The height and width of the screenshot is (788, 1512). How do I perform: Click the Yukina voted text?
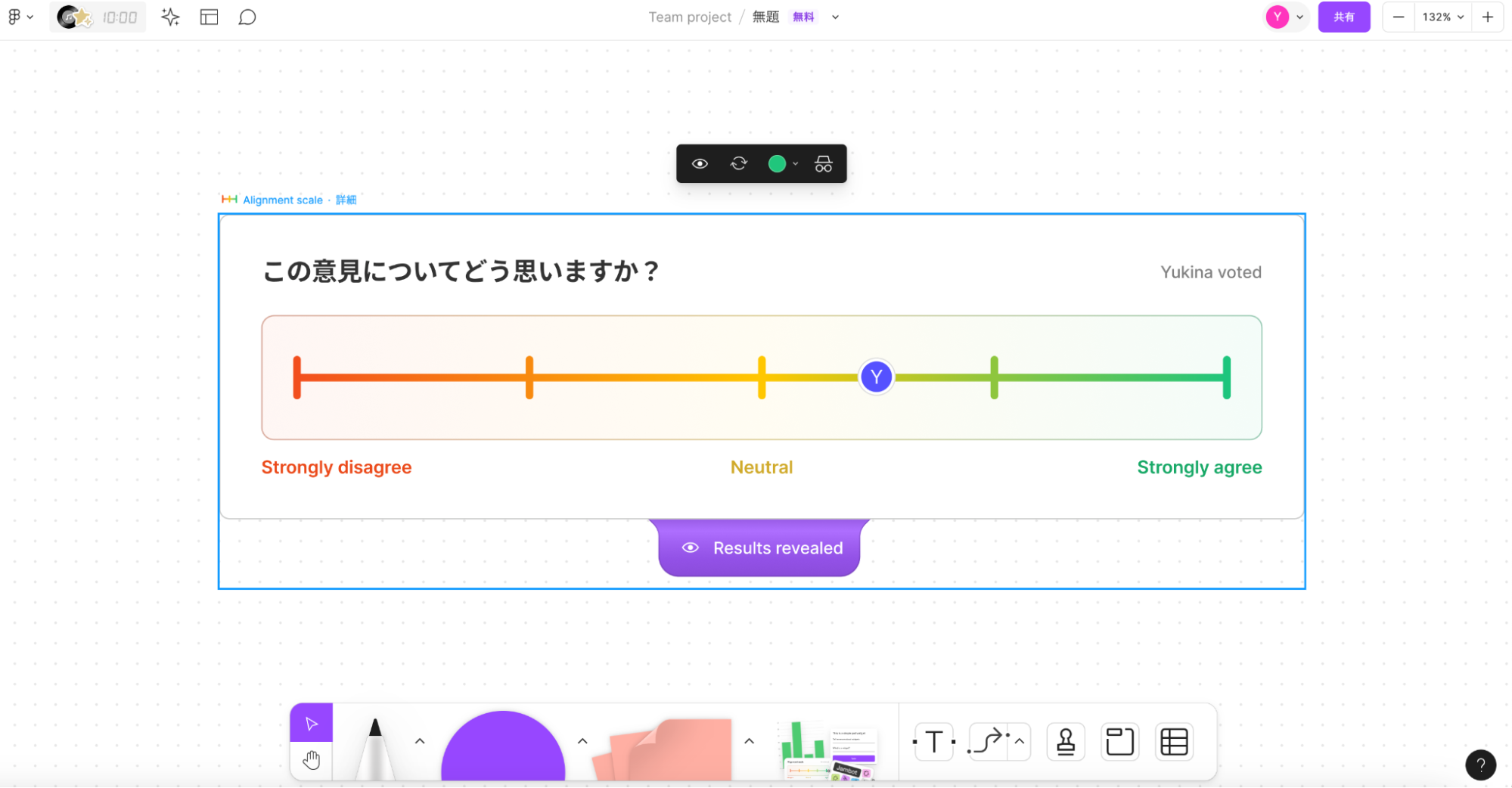[x=1211, y=272]
